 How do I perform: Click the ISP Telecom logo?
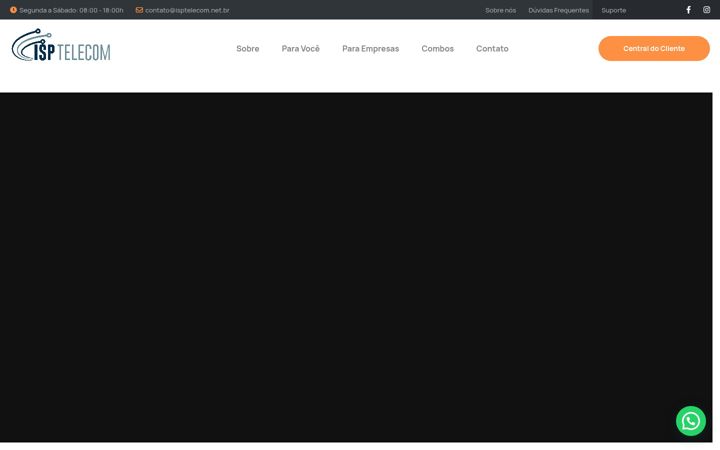(x=61, y=45)
